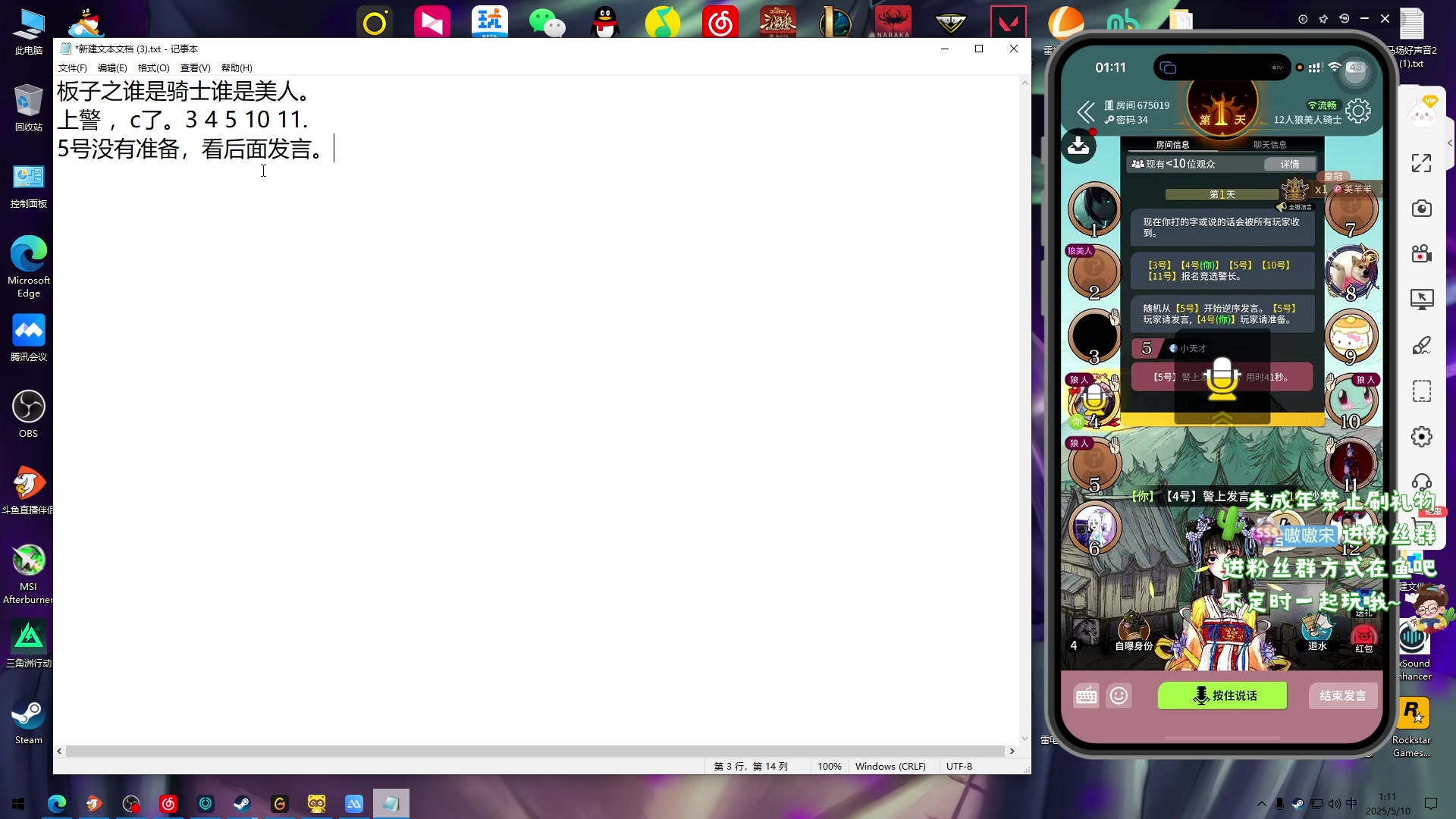Select player 1 avatar
Screen dimensions: 1456x819
pos(1094,208)
